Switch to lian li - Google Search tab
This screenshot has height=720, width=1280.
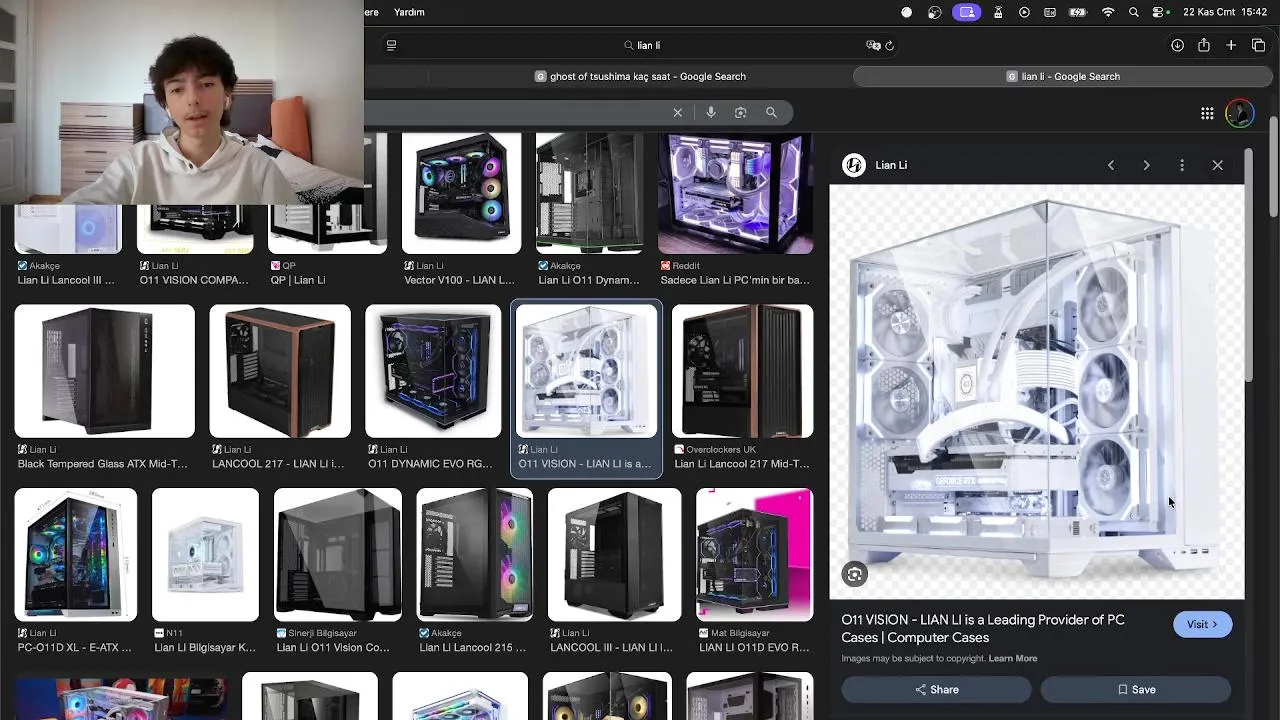[1063, 76]
